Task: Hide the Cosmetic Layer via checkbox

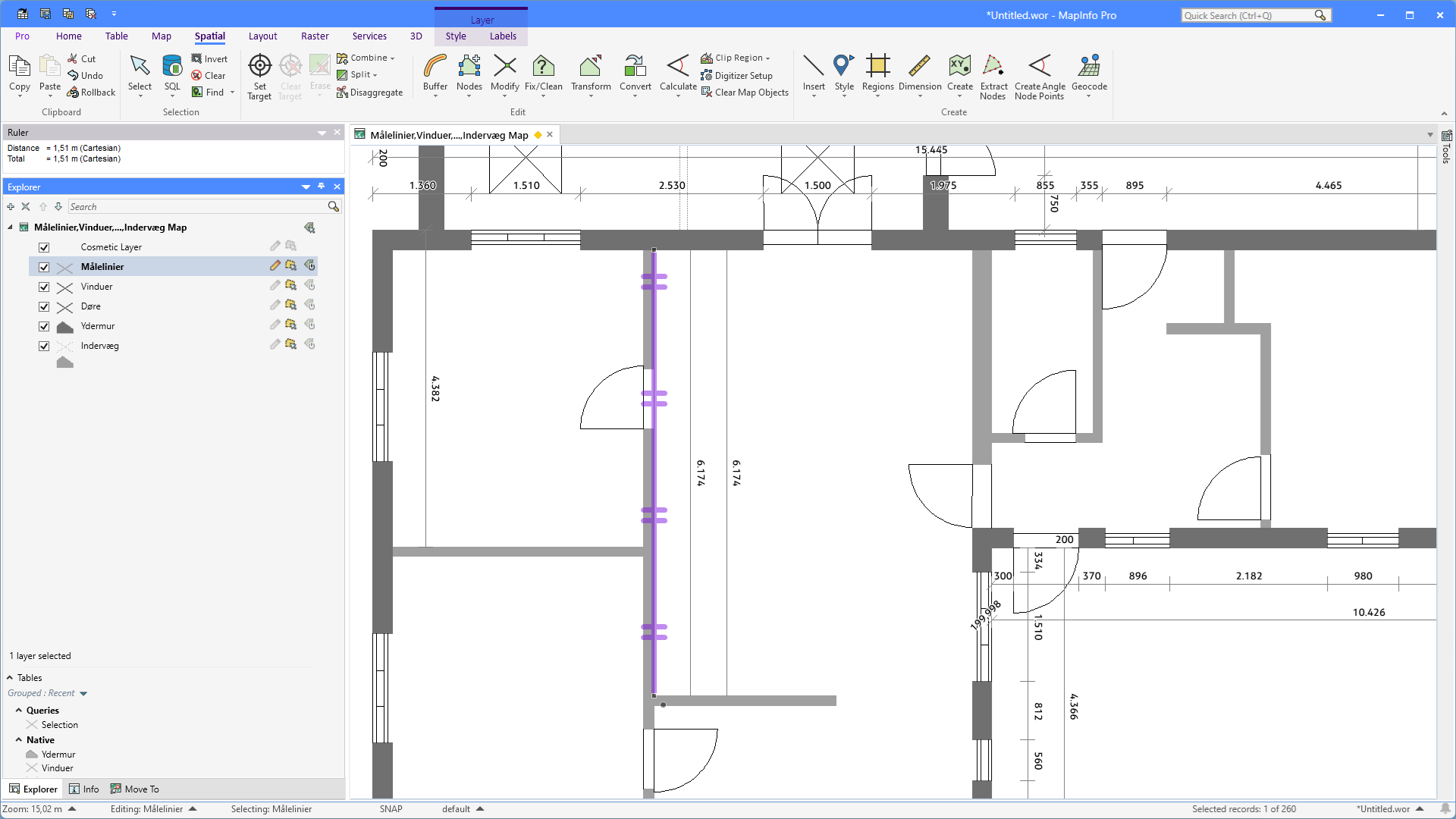Action: (x=44, y=248)
